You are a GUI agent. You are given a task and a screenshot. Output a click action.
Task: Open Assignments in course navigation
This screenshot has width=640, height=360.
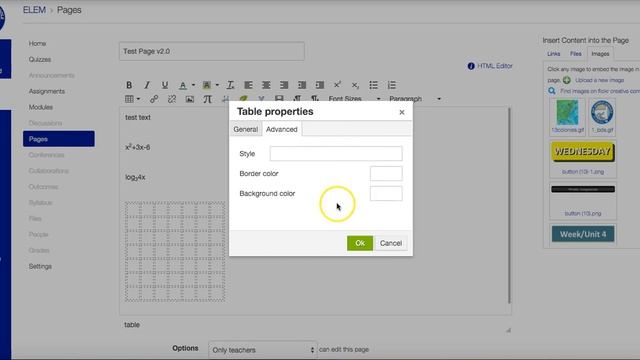click(47, 91)
